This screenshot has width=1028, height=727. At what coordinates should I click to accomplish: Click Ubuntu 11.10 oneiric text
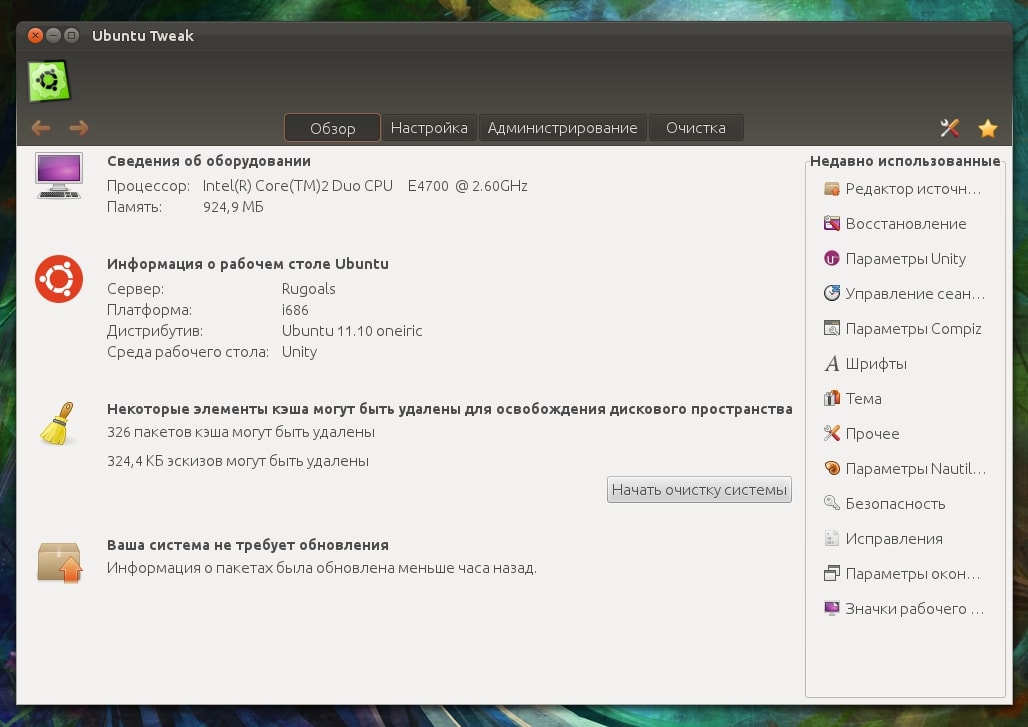point(351,330)
